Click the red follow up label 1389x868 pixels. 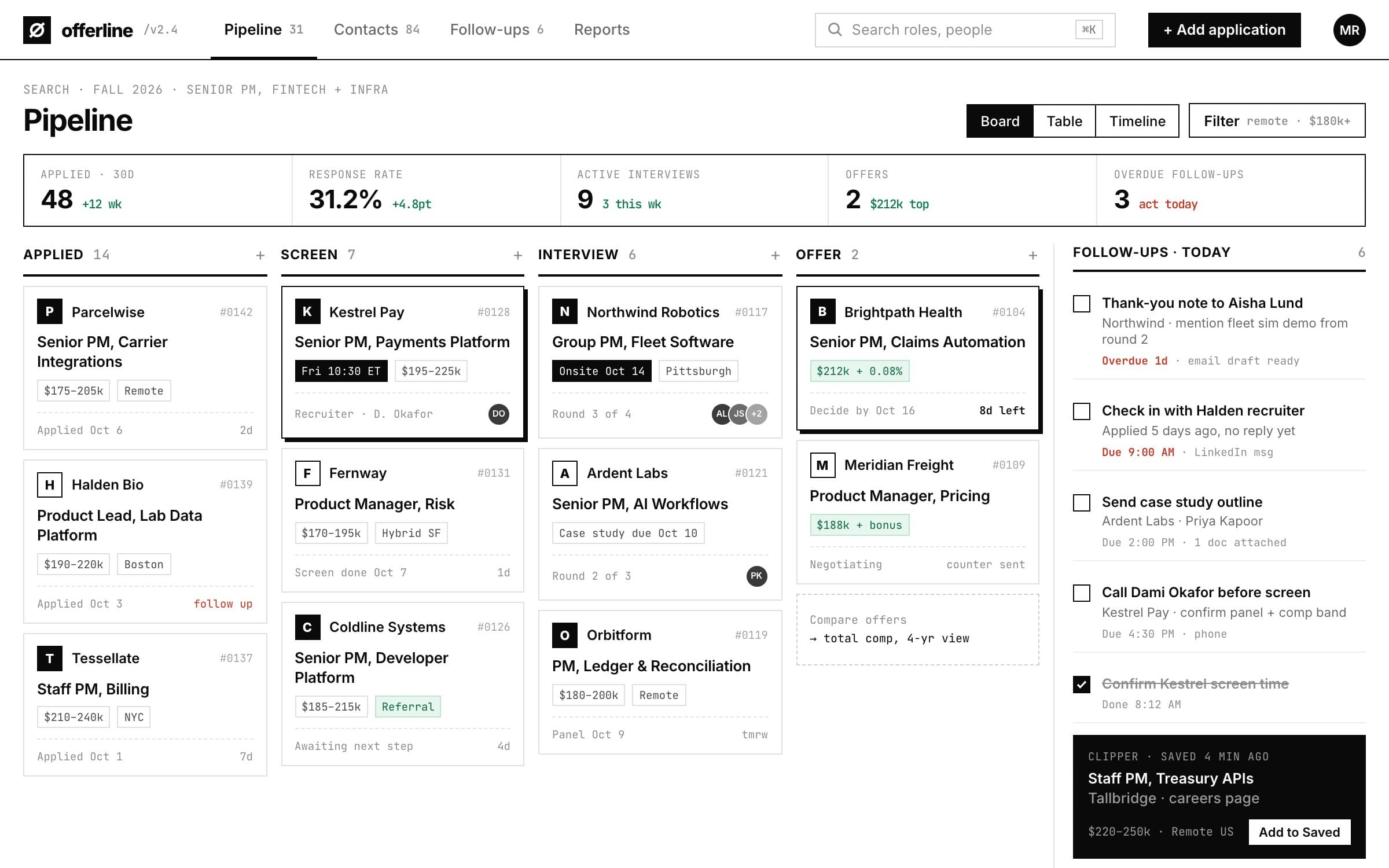[x=223, y=604]
